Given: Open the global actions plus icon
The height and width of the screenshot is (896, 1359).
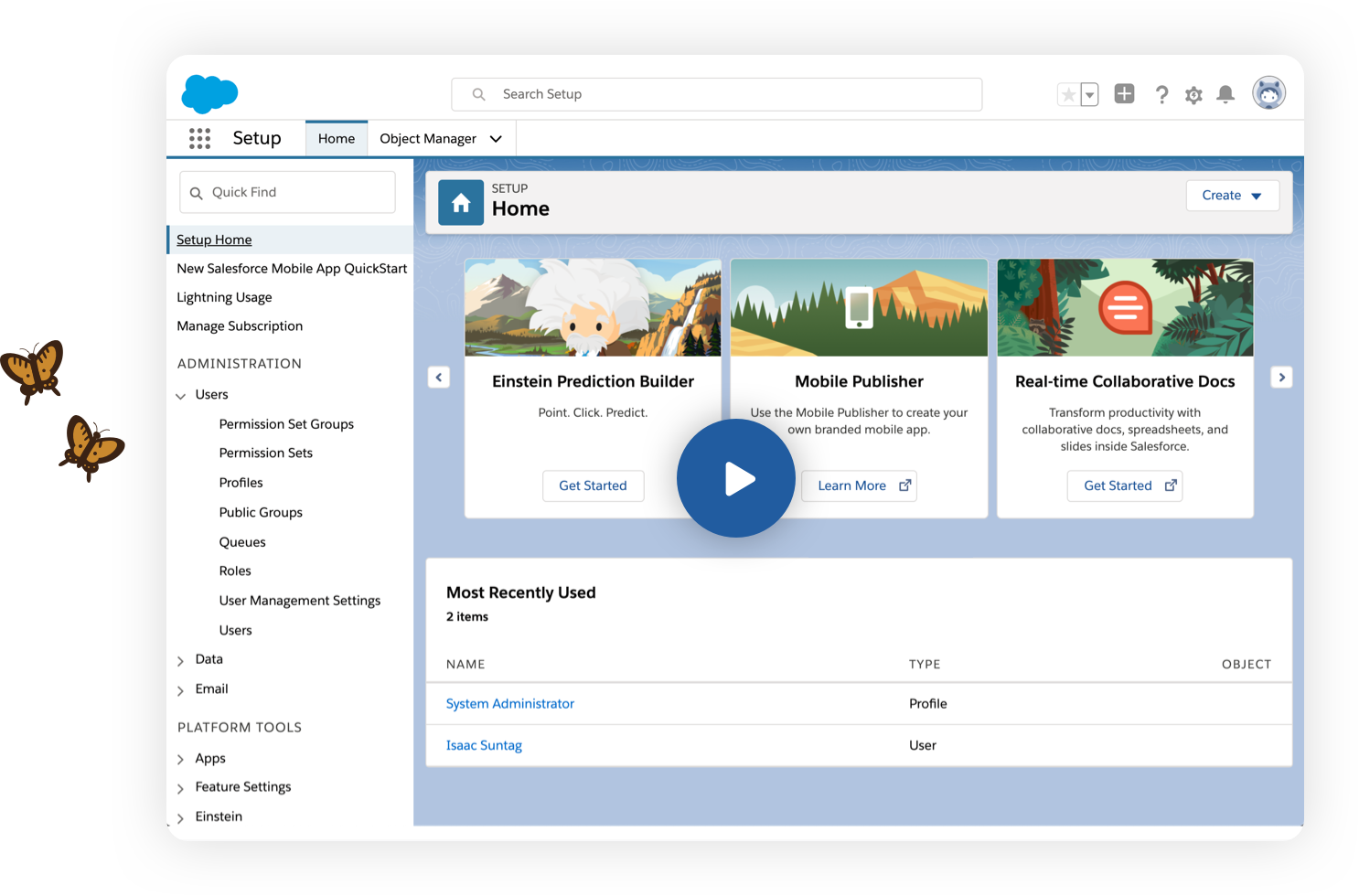Looking at the screenshot, I should pyautogui.click(x=1124, y=94).
